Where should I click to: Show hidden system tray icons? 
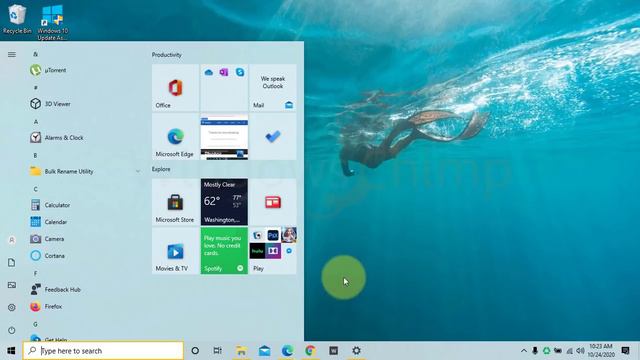(x=524, y=351)
